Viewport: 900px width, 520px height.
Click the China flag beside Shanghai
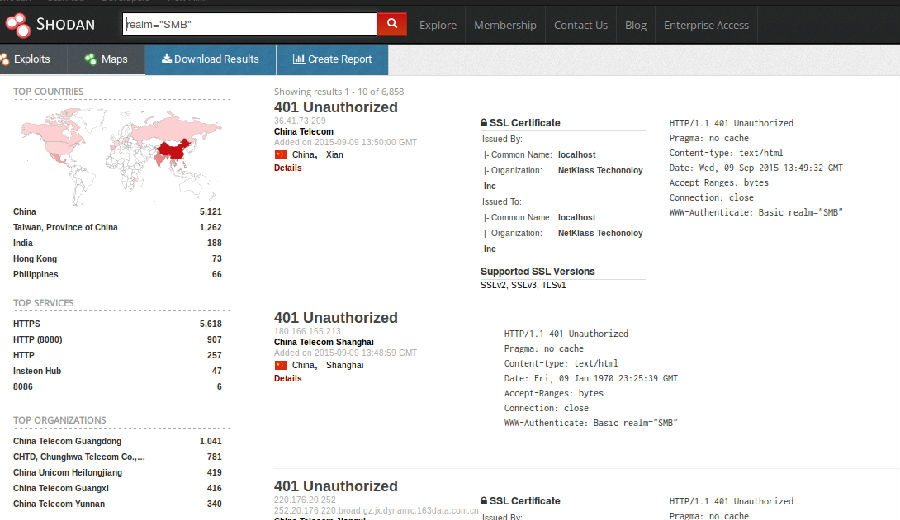tap(281, 365)
